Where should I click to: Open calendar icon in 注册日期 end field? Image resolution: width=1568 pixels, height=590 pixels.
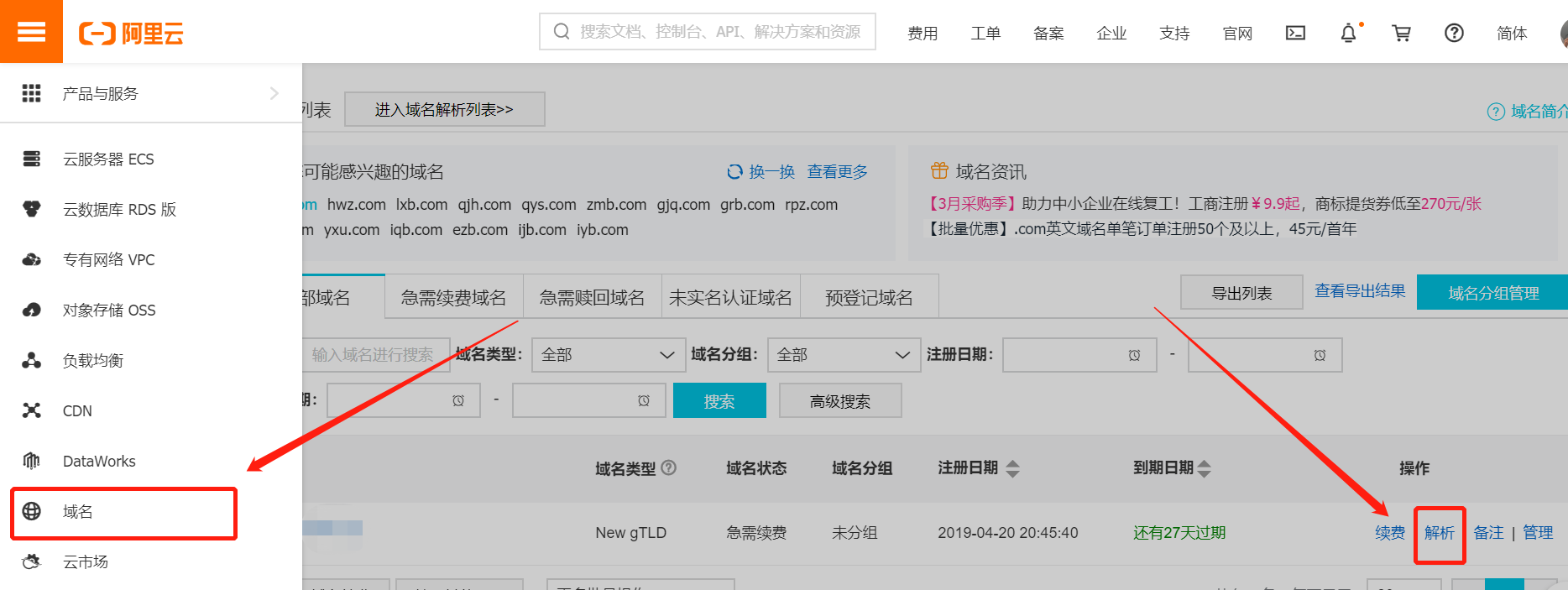[x=1320, y=355]
